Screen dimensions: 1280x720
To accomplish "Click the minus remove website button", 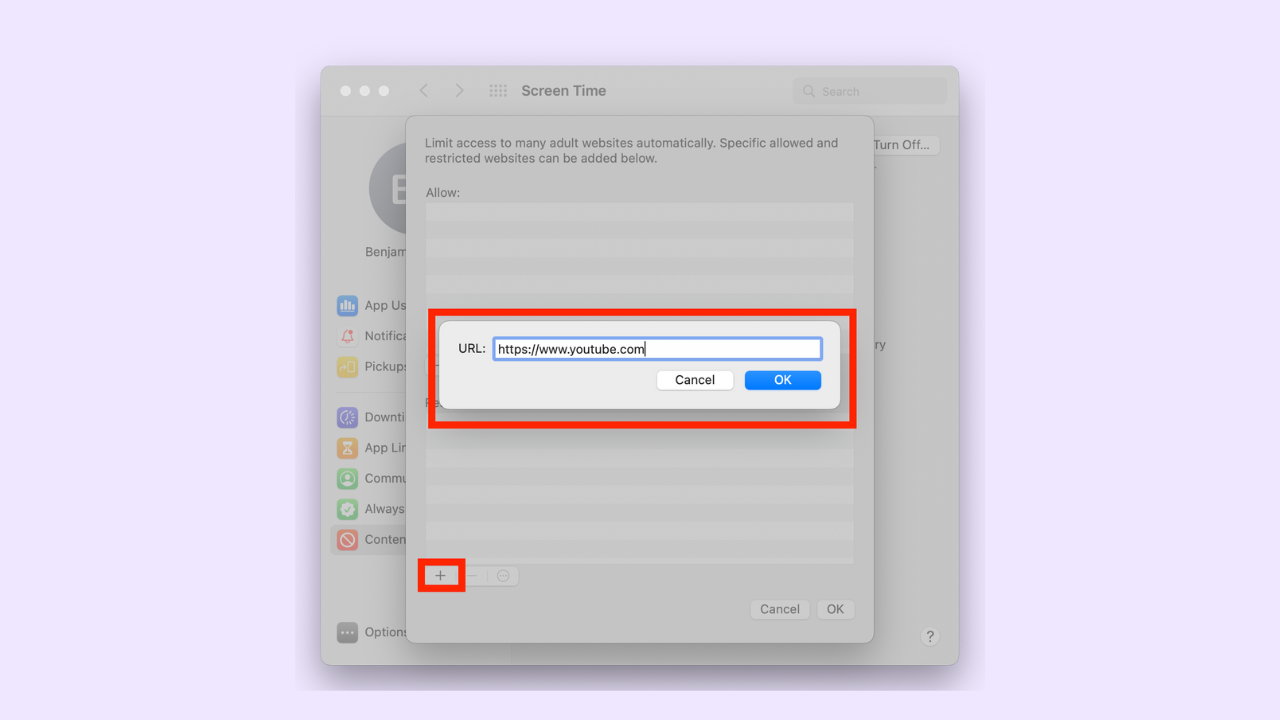I will click(472, 576).
